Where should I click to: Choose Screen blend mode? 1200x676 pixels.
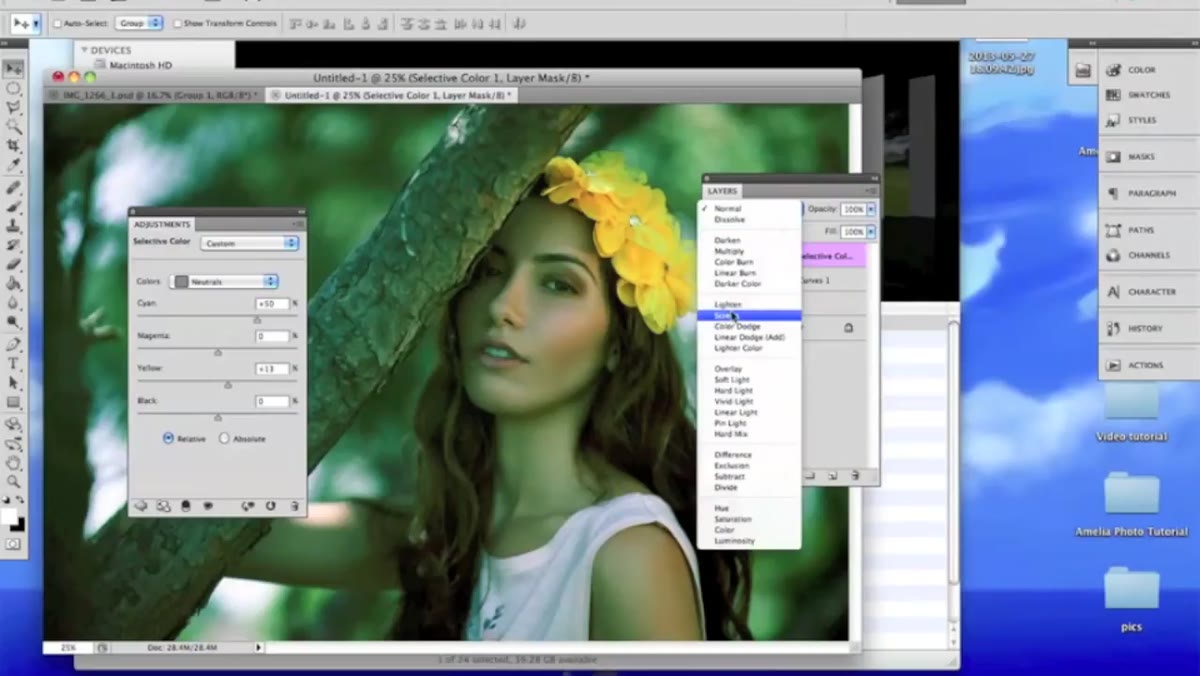coord(749,315)
